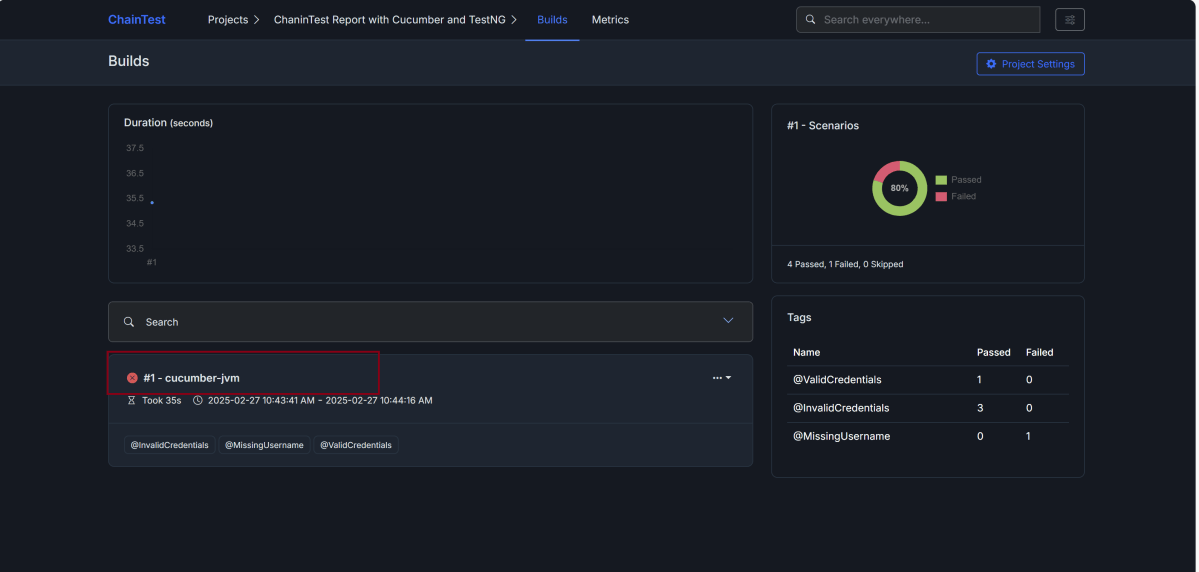
Task: Click the magnifier icon in builds search box
Action: pos(129,322)
